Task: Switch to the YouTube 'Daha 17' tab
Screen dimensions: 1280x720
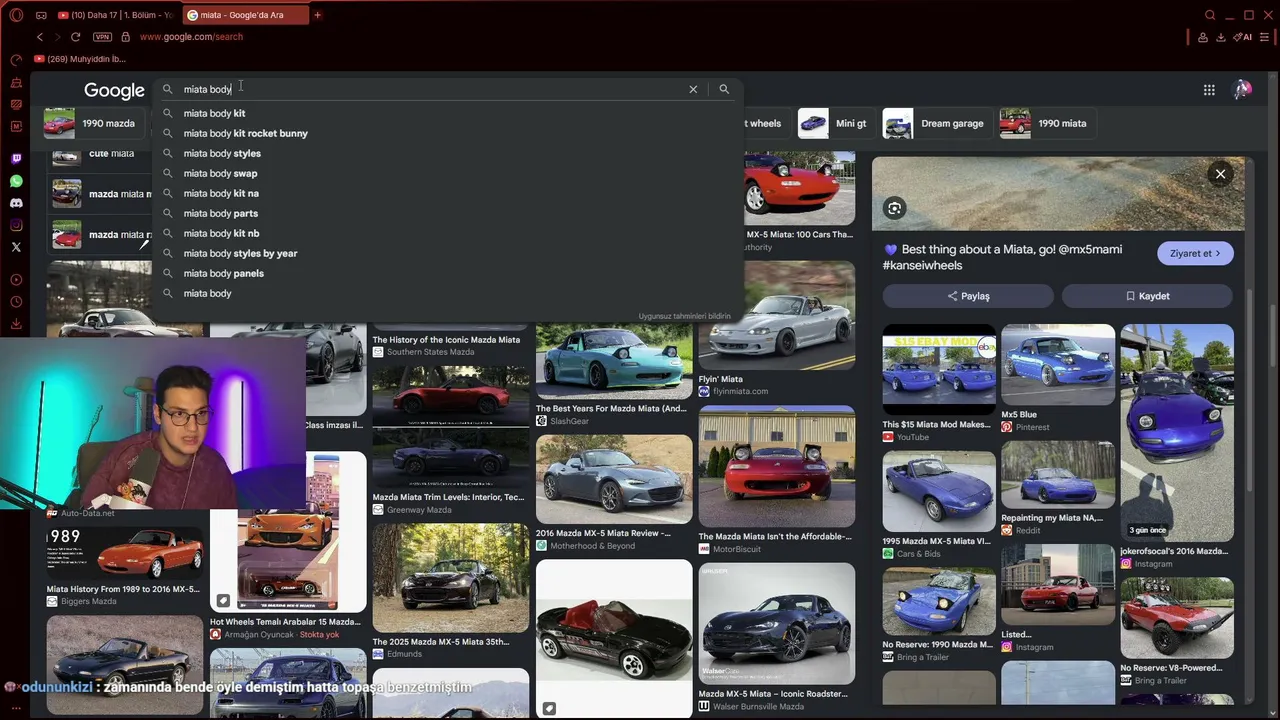Action: point(115,15)
